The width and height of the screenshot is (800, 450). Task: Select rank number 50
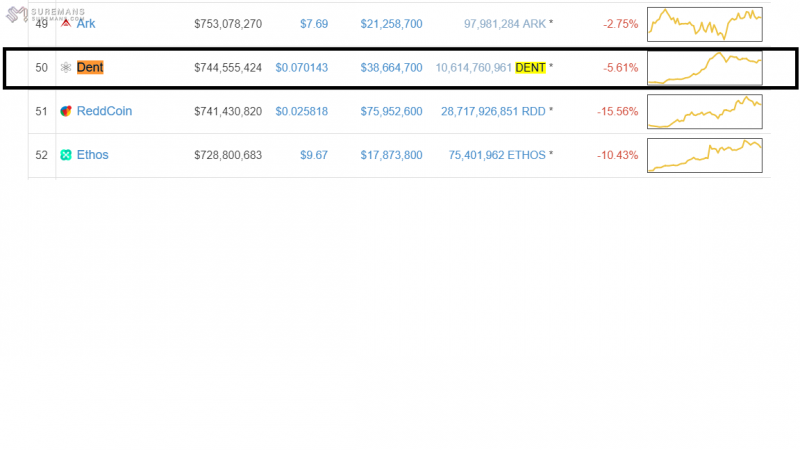[41, 68]
